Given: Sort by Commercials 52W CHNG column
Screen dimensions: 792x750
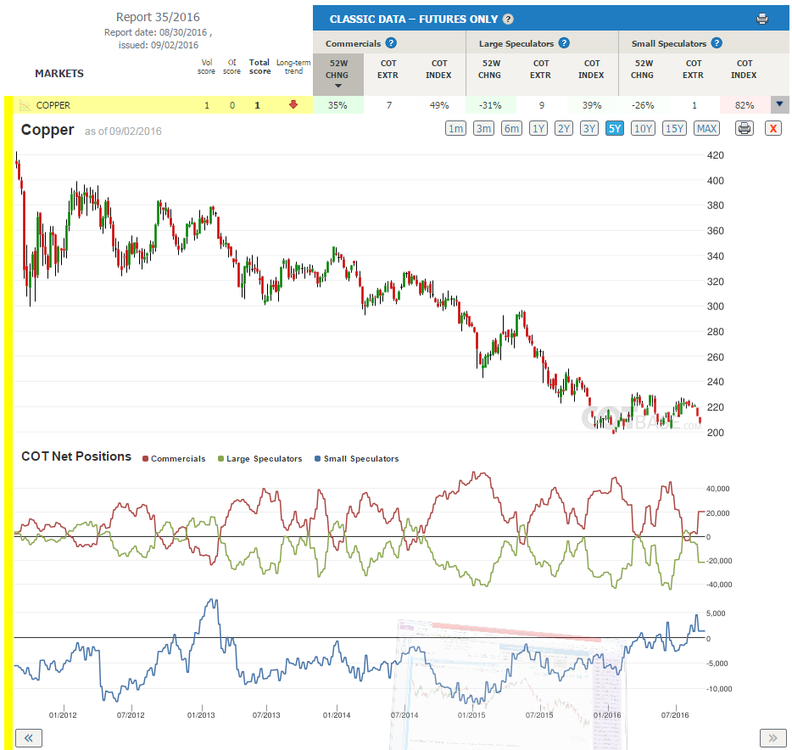Looking at the screenshot, I should pos(338,74).
